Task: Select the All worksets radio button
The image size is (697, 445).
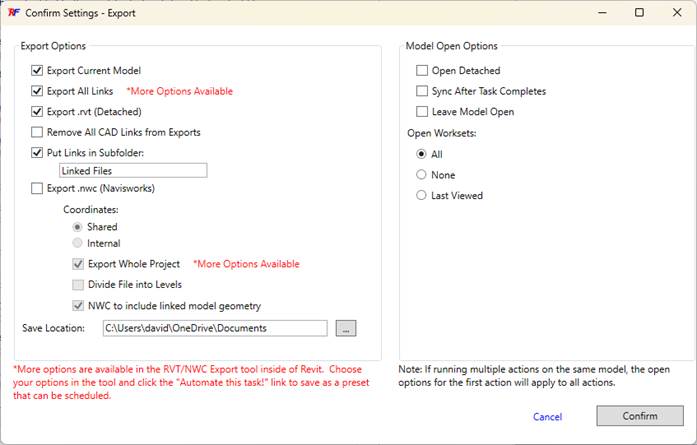Action: pyautogui.click(x=422, y=154)
